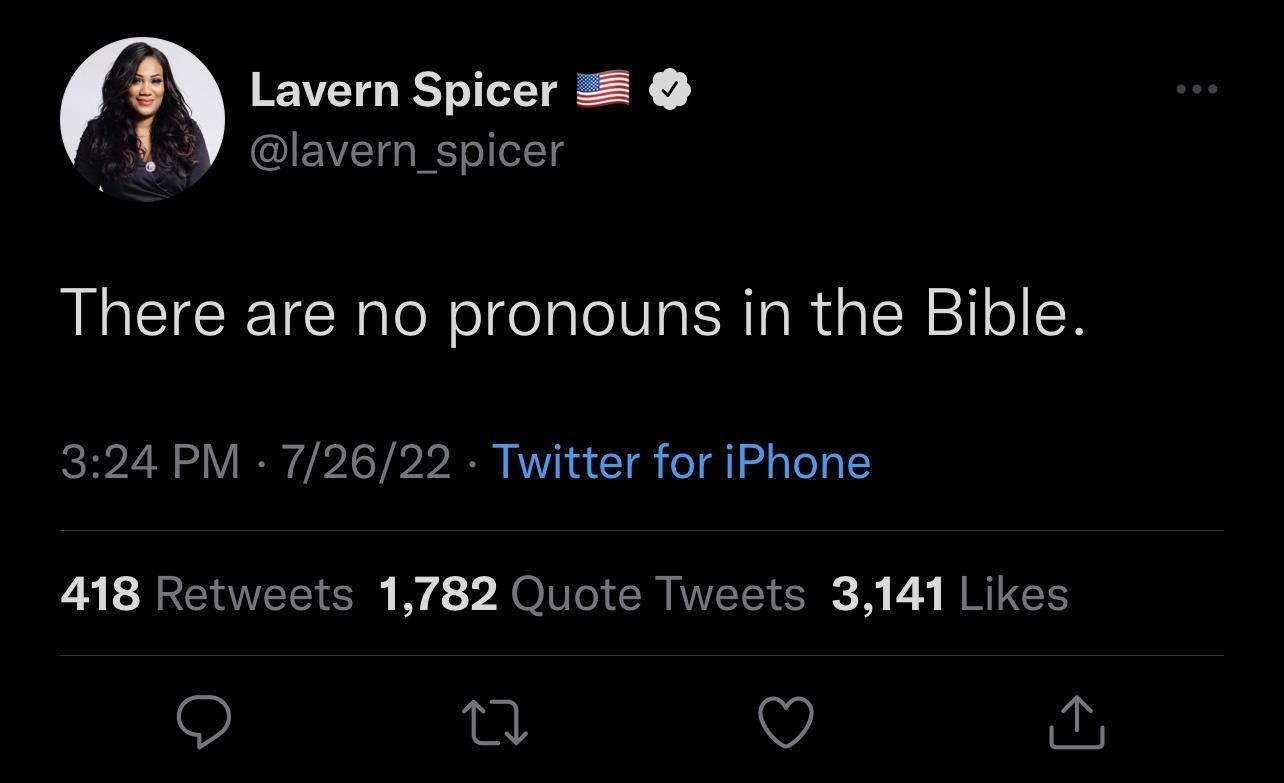
Task: Open the Twitter for iPhone link
Action: (x=680, y=462)
